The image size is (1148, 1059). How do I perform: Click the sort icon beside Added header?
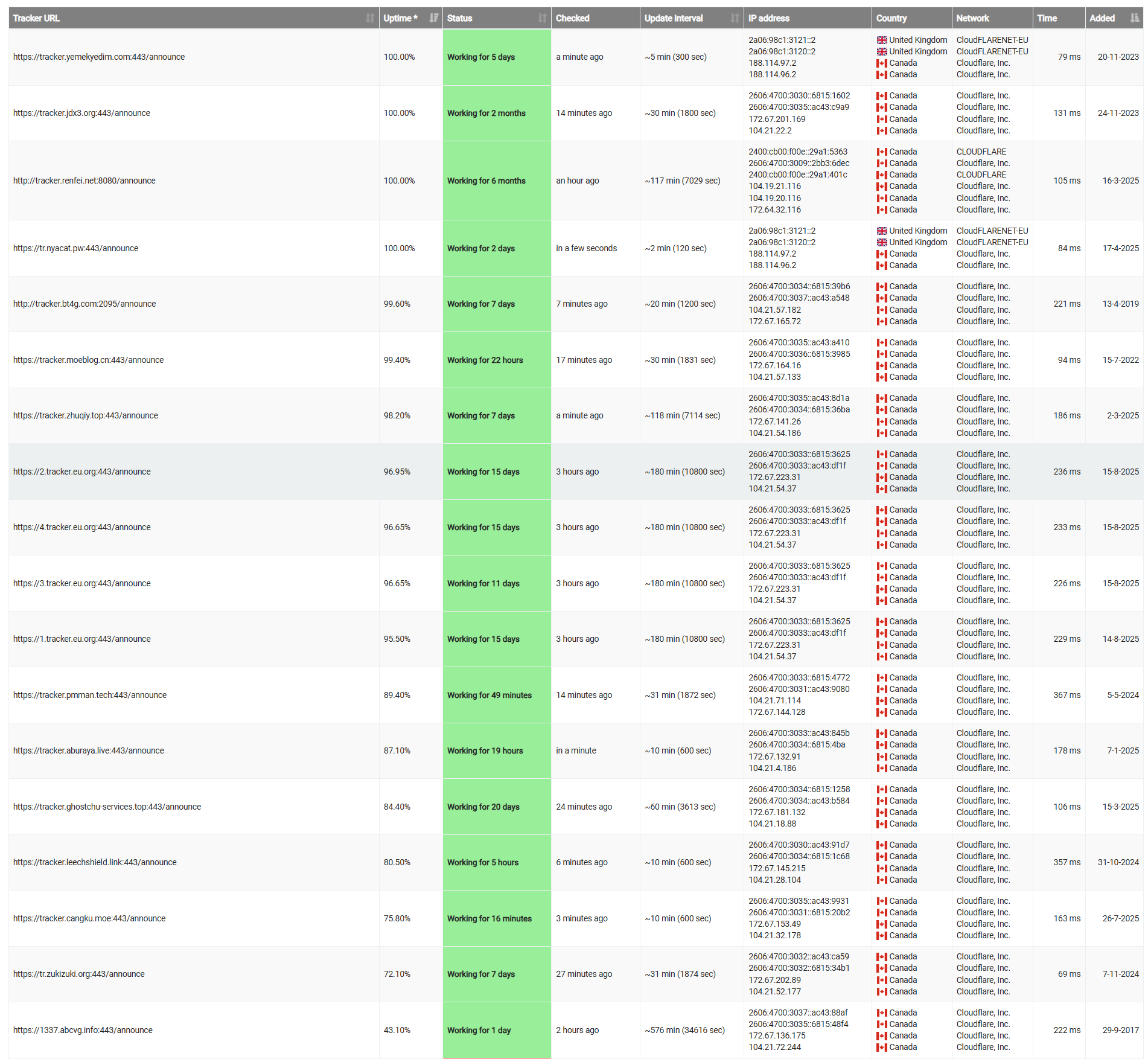(1134, 18)
